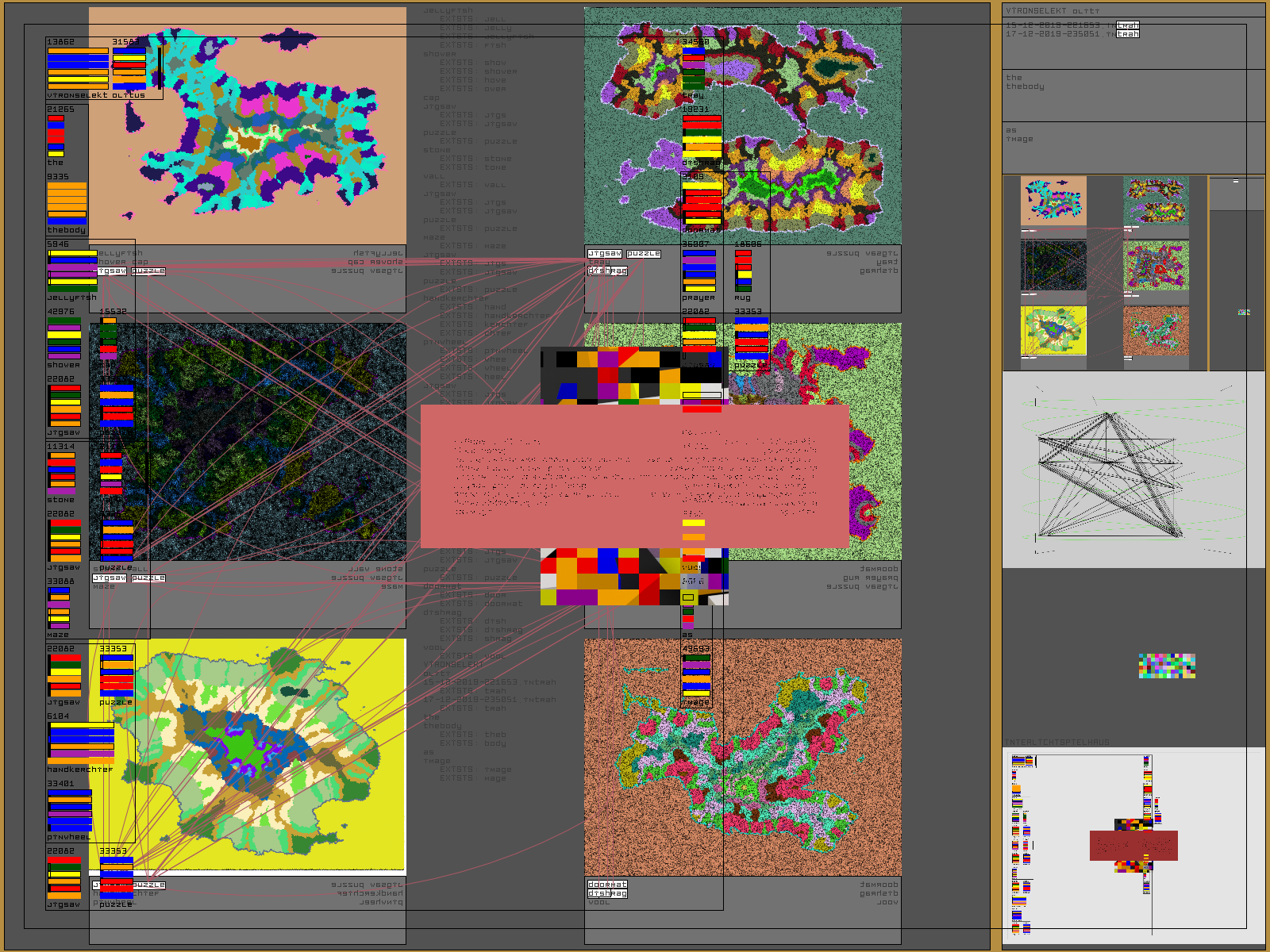Select 'thebody' in right side panel
Viewport: 1270px width, 952px height.
[x=1025, y=86]
